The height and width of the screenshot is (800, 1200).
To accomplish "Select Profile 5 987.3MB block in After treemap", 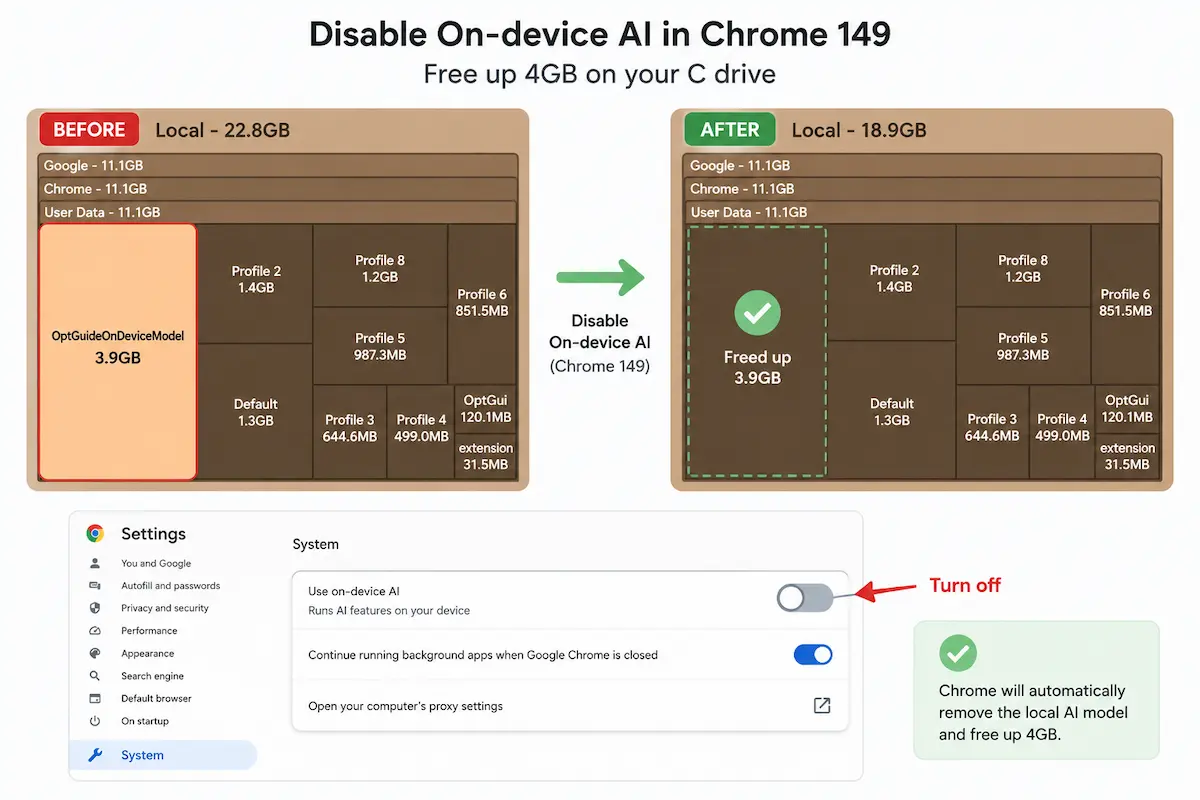I will pos(1023,346).
